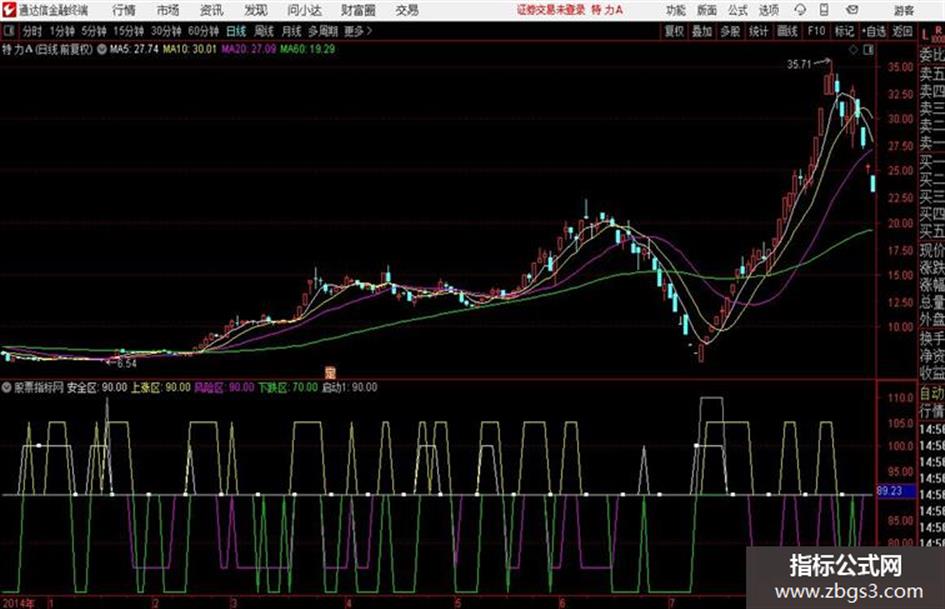Add stock via 自选 button
This screenshot has width=945, height=609.
874,31
